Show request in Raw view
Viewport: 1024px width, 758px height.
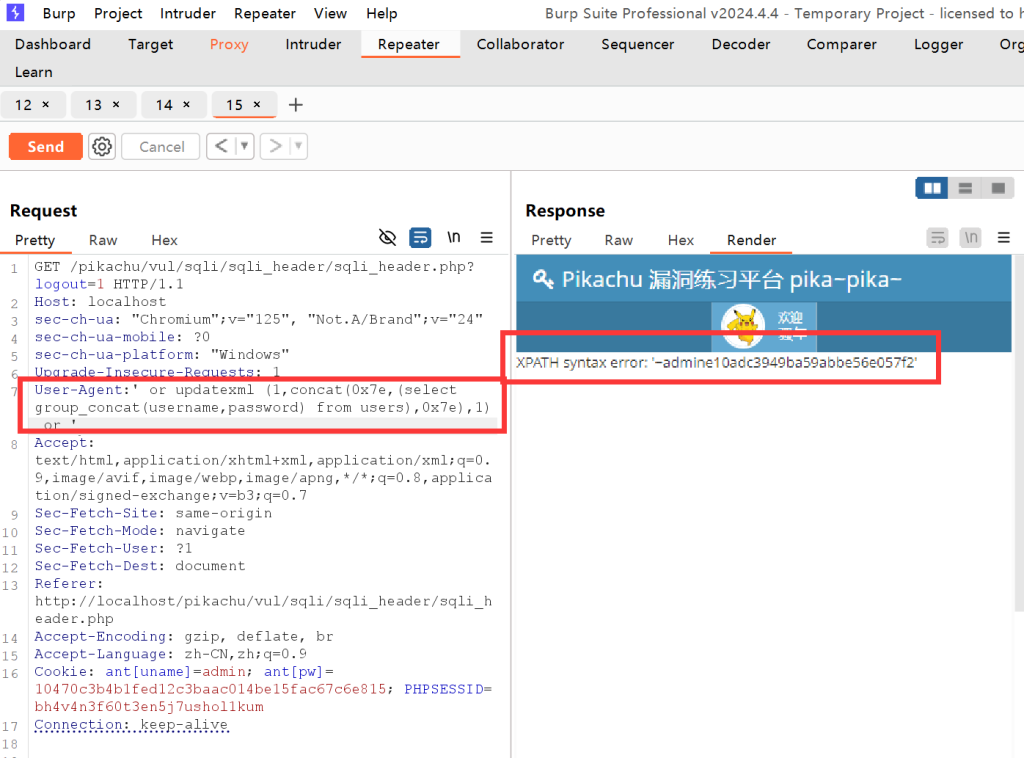[103, 240]
